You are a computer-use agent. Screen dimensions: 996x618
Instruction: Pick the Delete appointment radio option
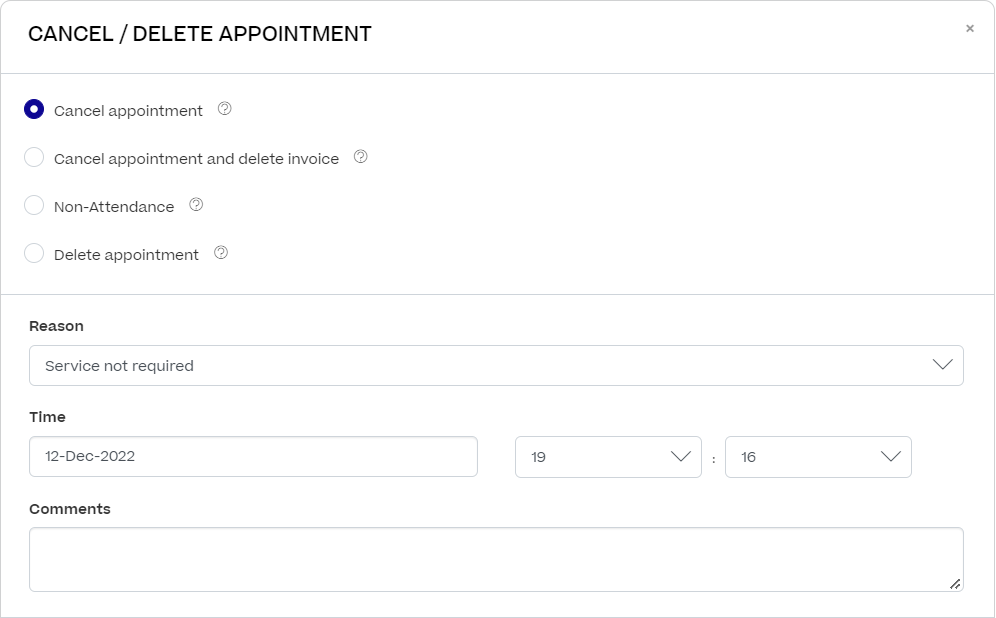[x=34, y=254]
